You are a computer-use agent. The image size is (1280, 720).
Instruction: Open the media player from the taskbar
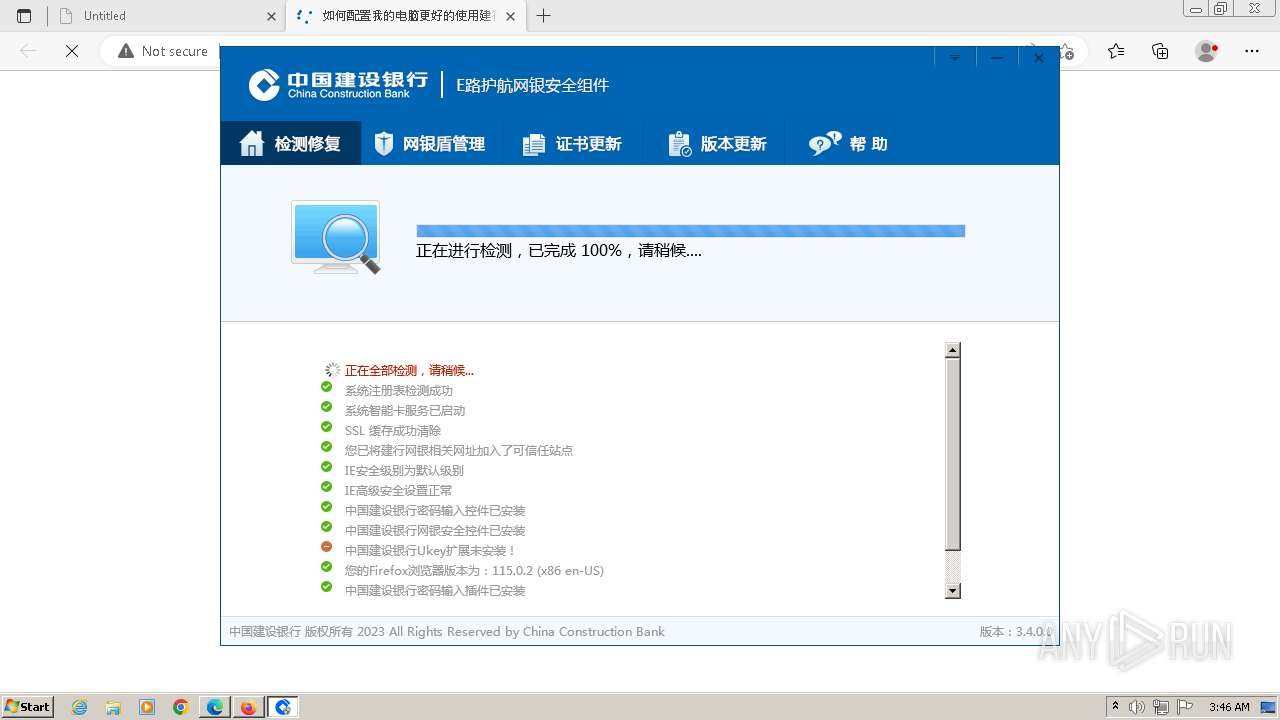147,707
